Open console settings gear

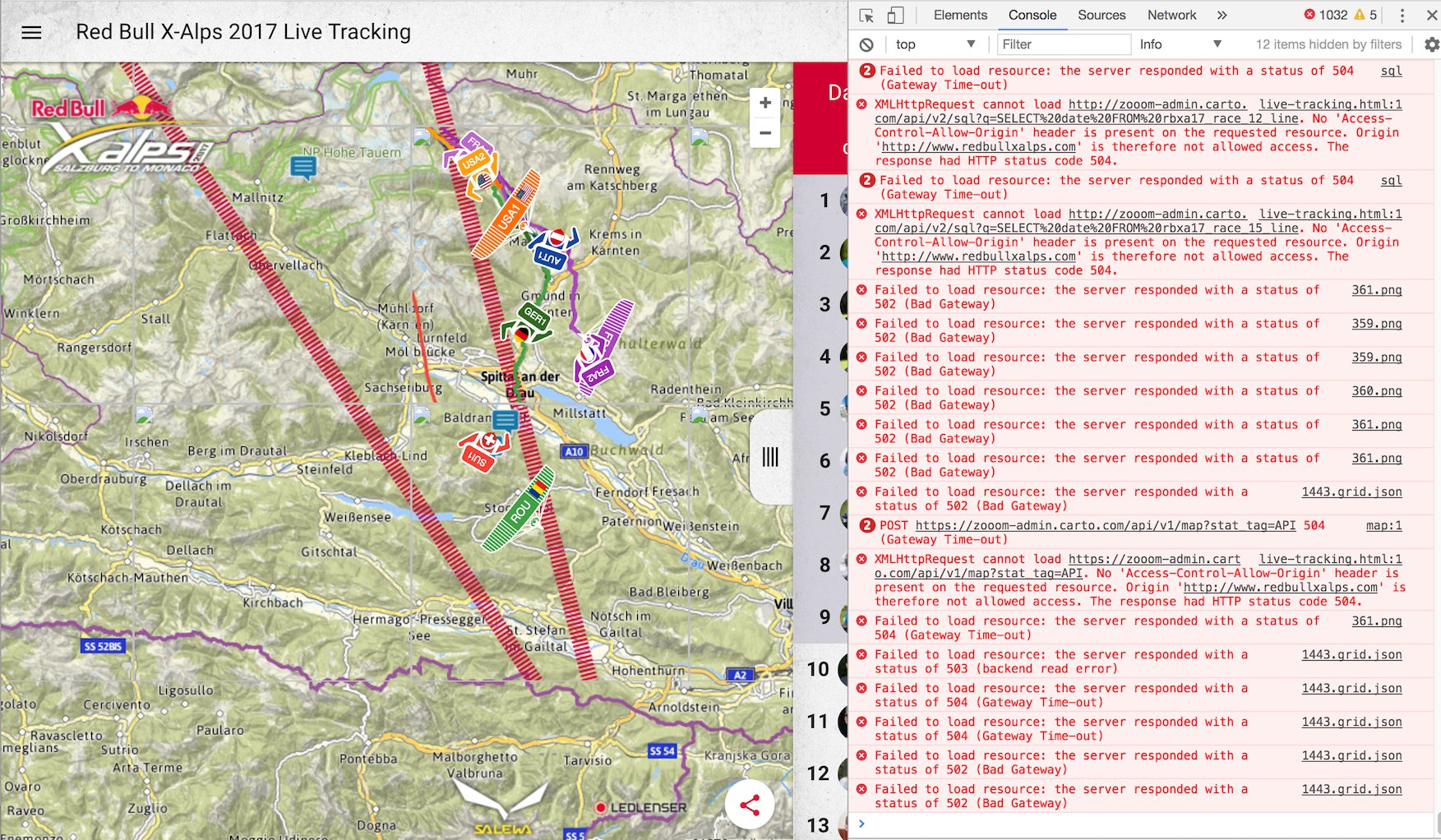point(1431,44)
